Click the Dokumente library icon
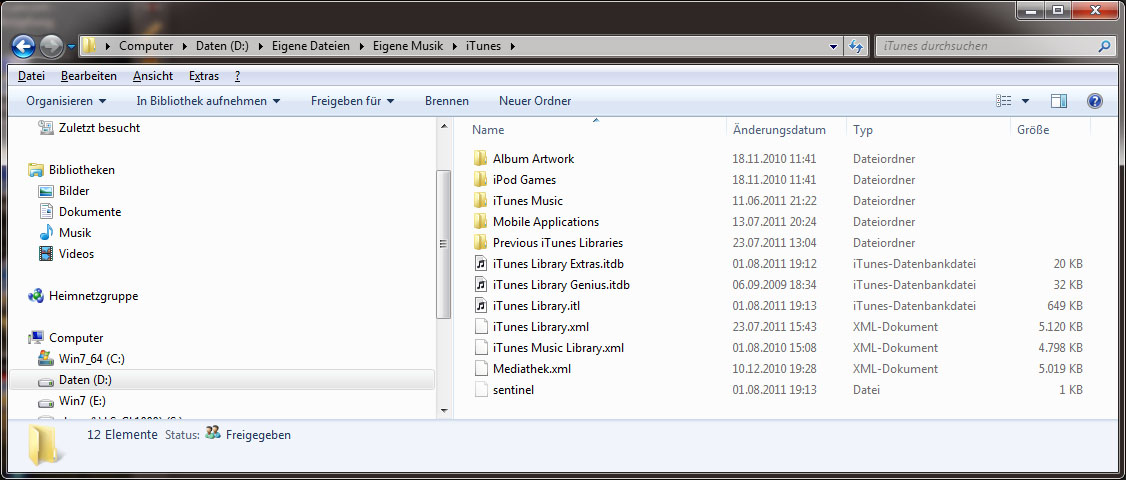Image resolution: width=1126 pixels, height=480 pixels. point(46,212)
